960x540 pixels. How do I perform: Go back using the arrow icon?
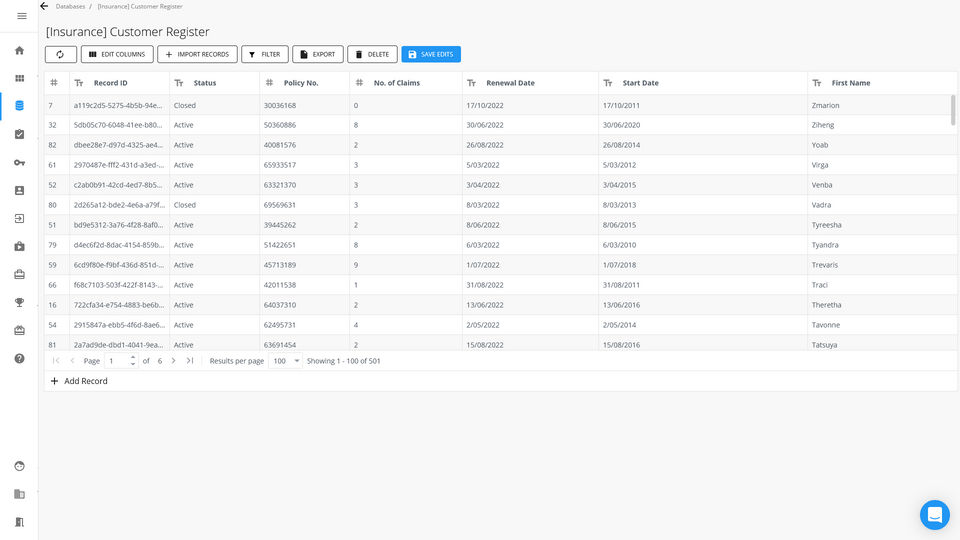tap(44, 6)
